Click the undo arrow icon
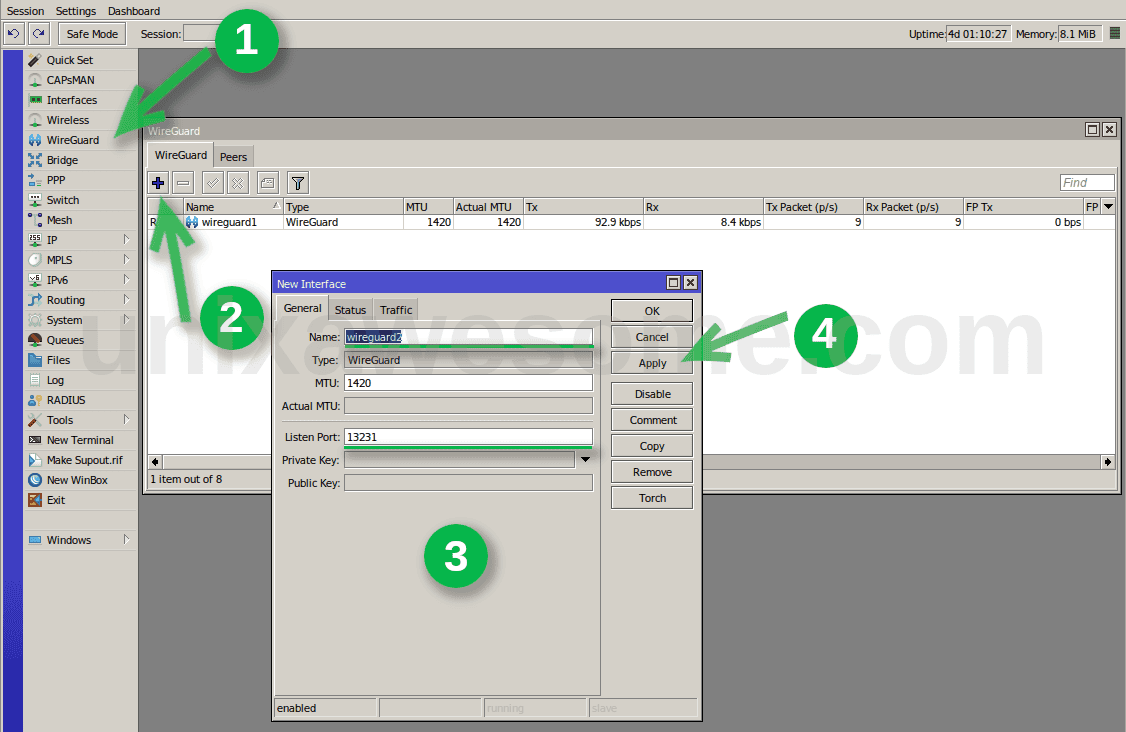 click(14, 34)
